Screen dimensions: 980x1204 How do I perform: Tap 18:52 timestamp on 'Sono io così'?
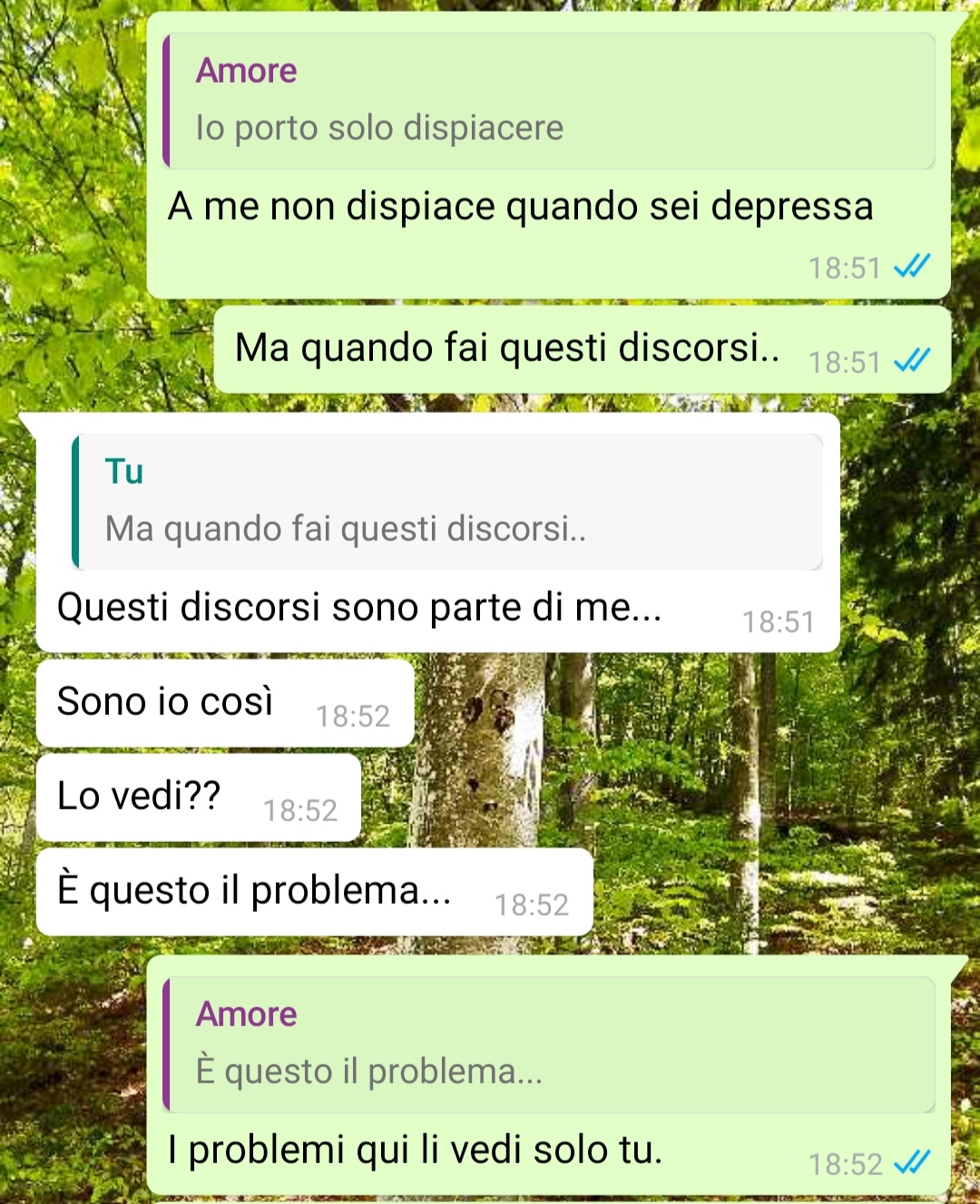tap(353, 716)
